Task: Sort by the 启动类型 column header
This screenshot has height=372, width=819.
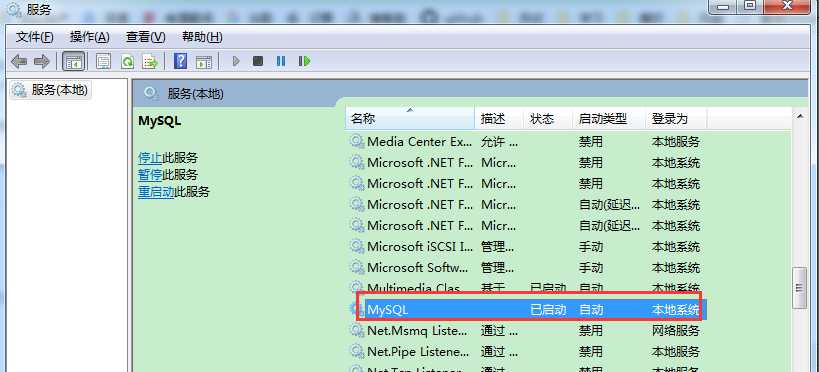Action: (x=609, y=119)
